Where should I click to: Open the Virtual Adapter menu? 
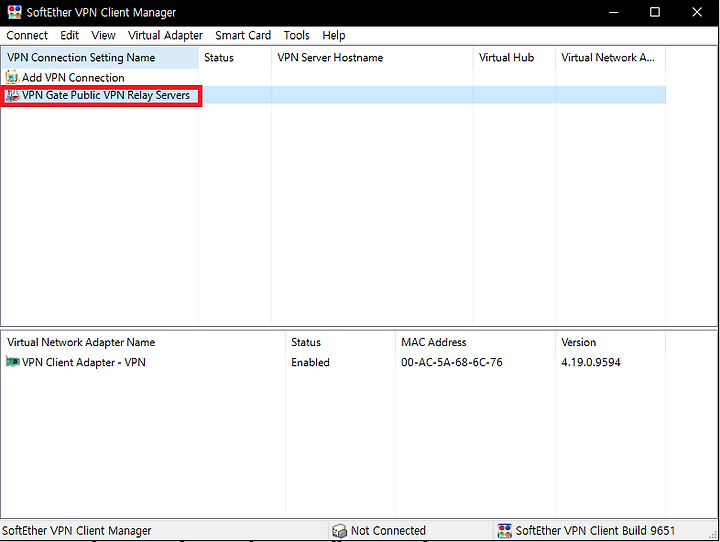[x=165, y=35]
